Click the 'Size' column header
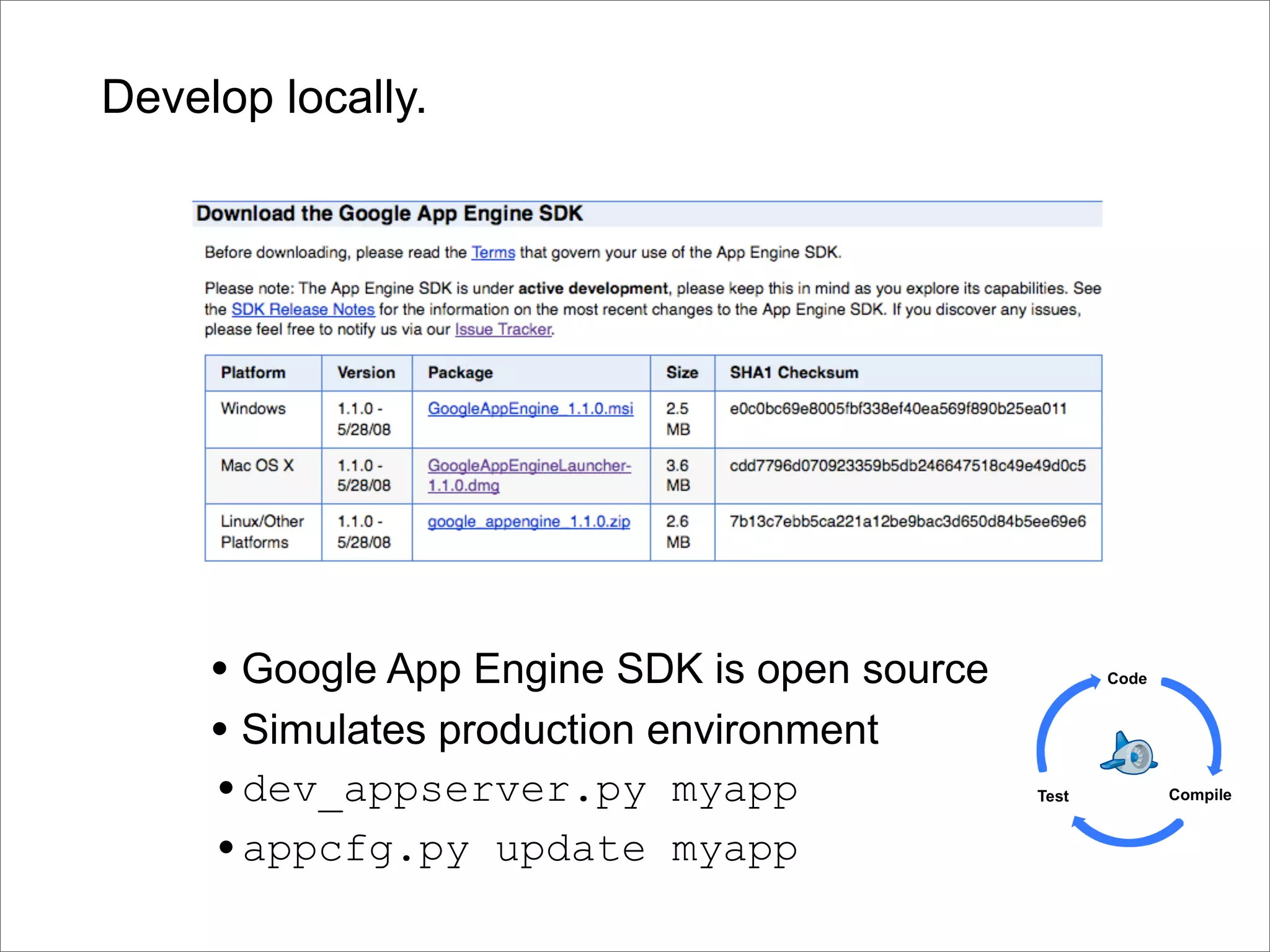The width and height of the screenshot is (1270, 952). pos(682,372)
